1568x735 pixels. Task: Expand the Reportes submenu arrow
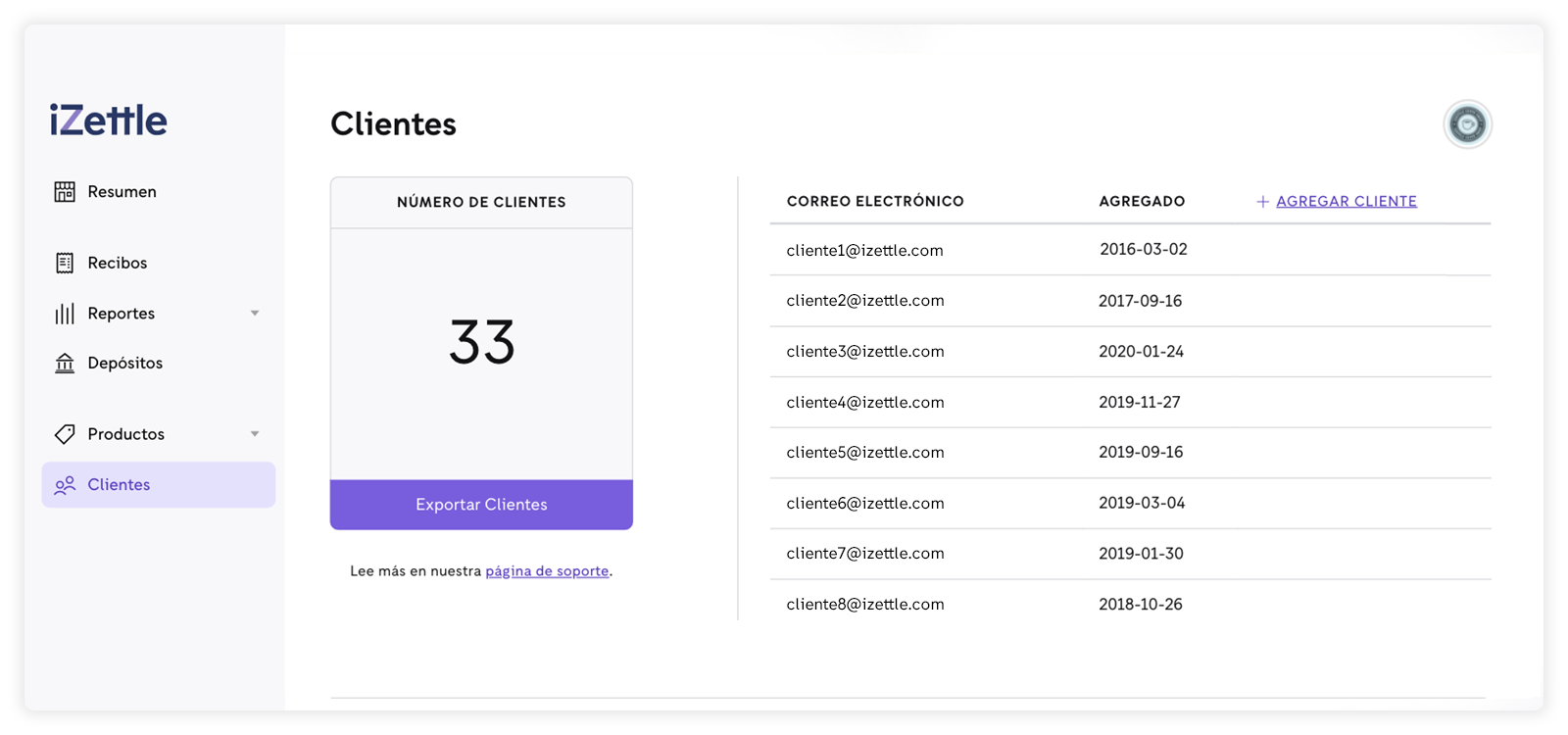tap(255, 314)
